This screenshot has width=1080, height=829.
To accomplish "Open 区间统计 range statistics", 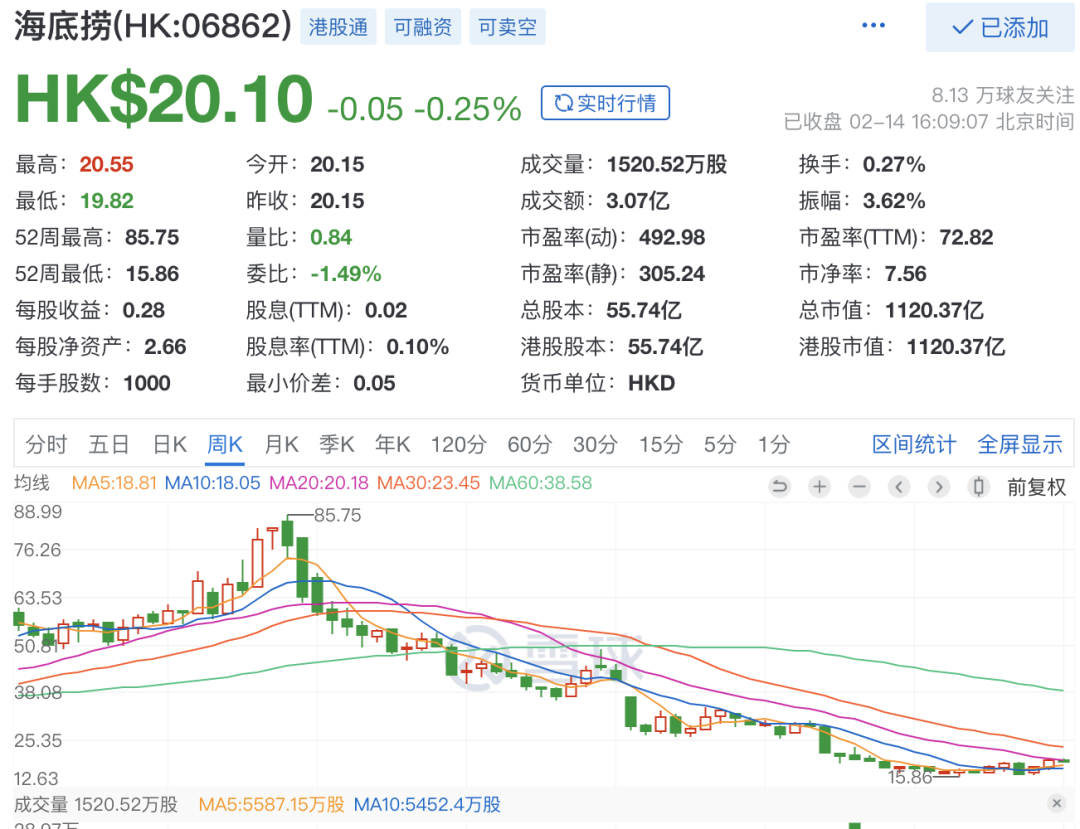I will point(914,445).
